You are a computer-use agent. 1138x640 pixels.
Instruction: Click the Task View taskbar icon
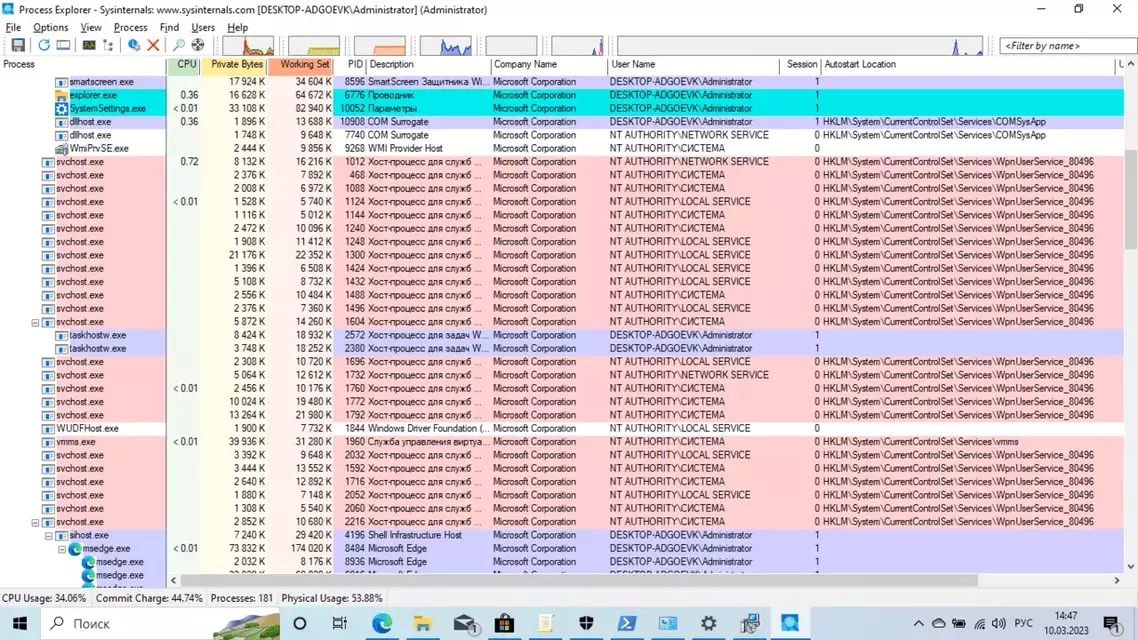[340, 623]
